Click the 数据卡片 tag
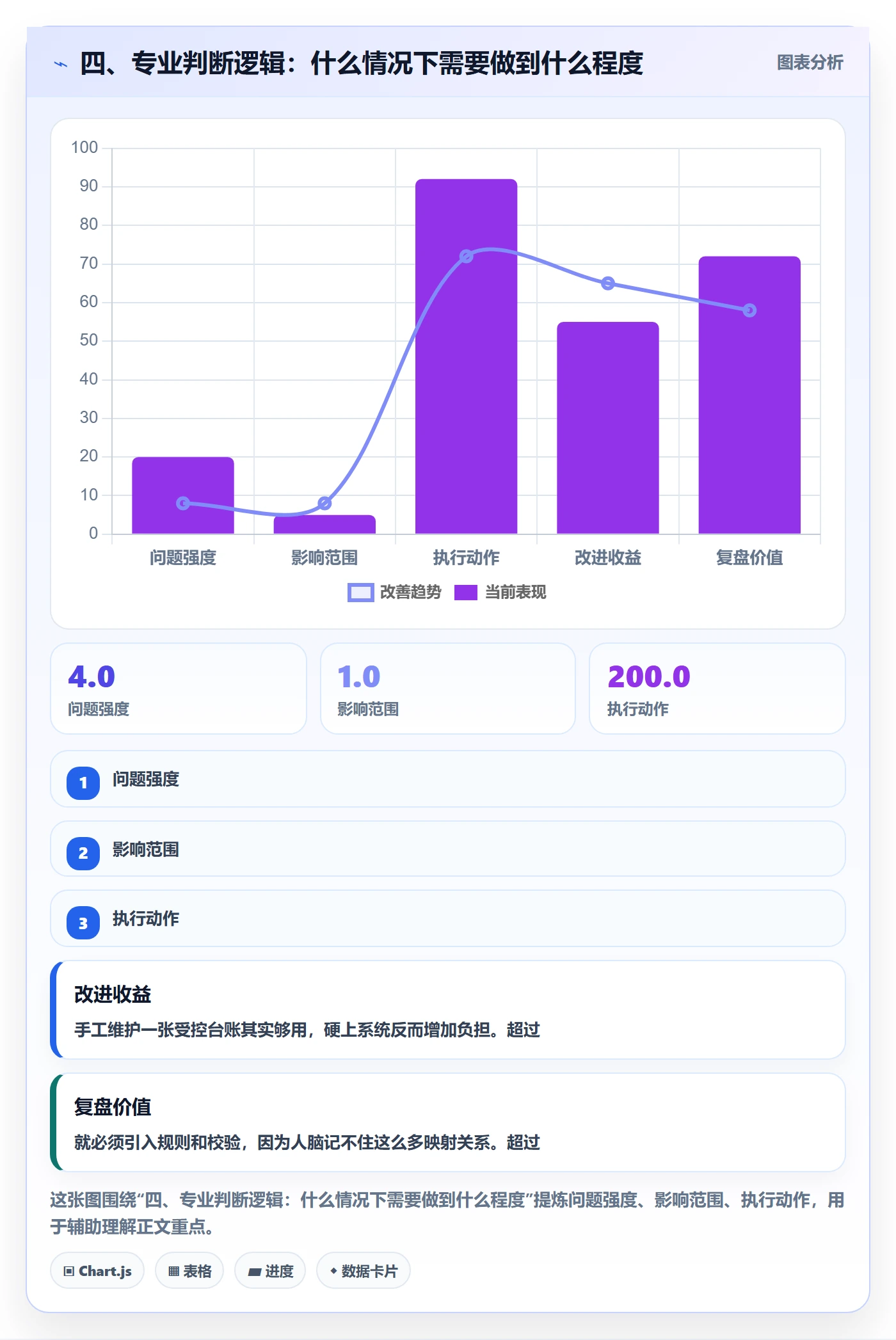Image resolution: width=896 pixels, height=1340 pixels. click(364, 1271)
